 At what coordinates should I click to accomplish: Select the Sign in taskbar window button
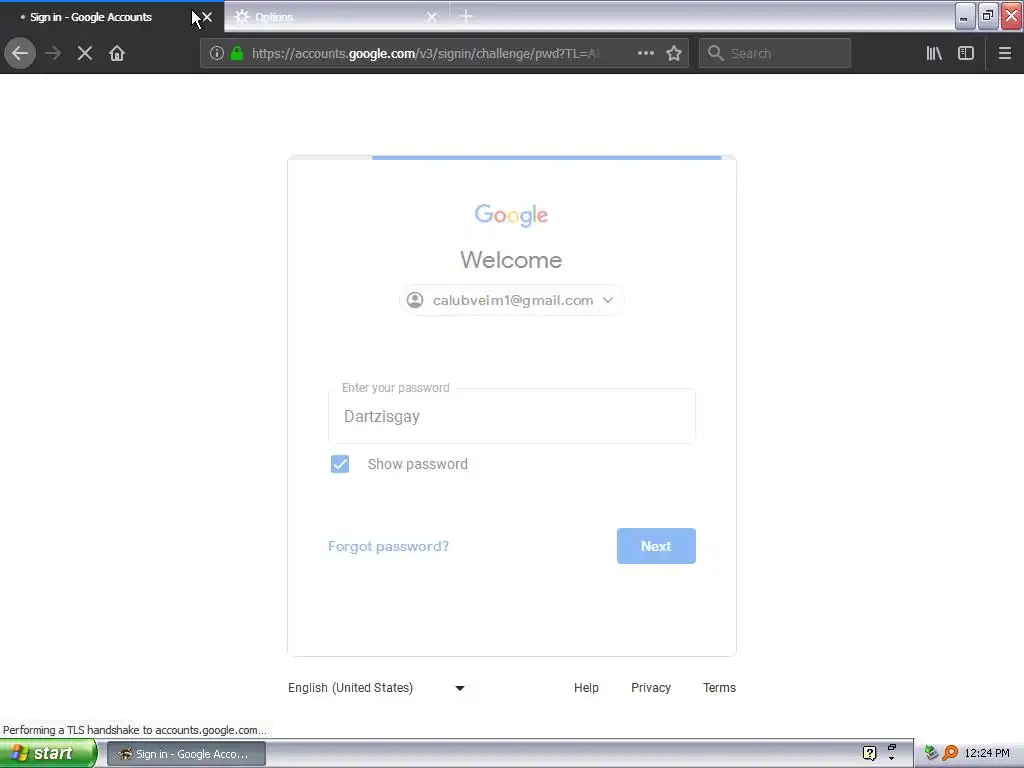pos(186,754)
